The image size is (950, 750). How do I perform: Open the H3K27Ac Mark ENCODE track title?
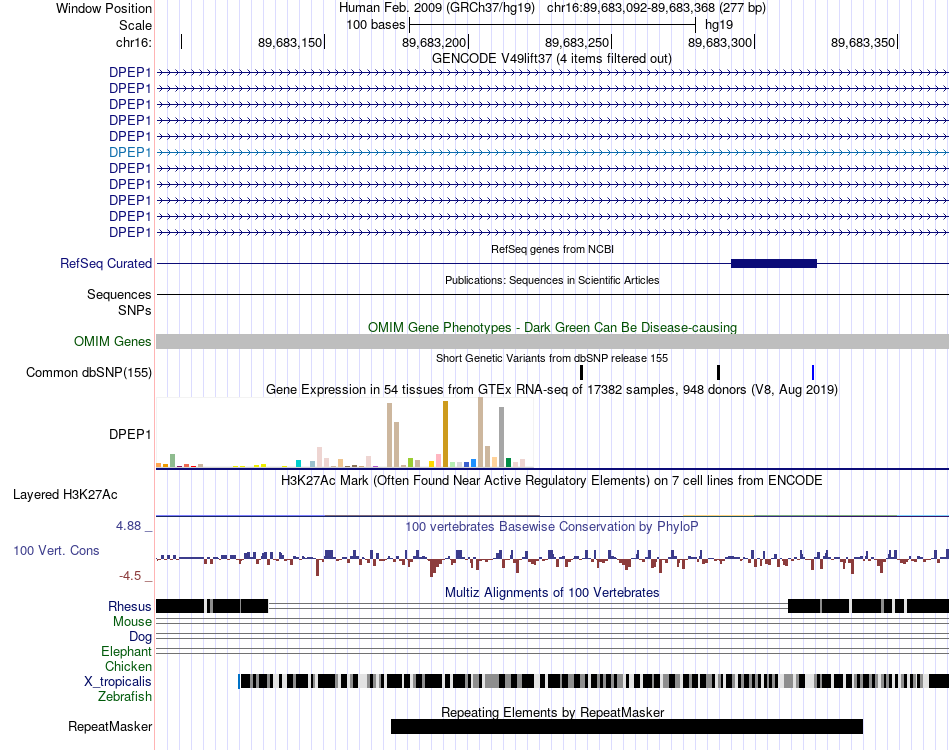click(x=551, y=481)
